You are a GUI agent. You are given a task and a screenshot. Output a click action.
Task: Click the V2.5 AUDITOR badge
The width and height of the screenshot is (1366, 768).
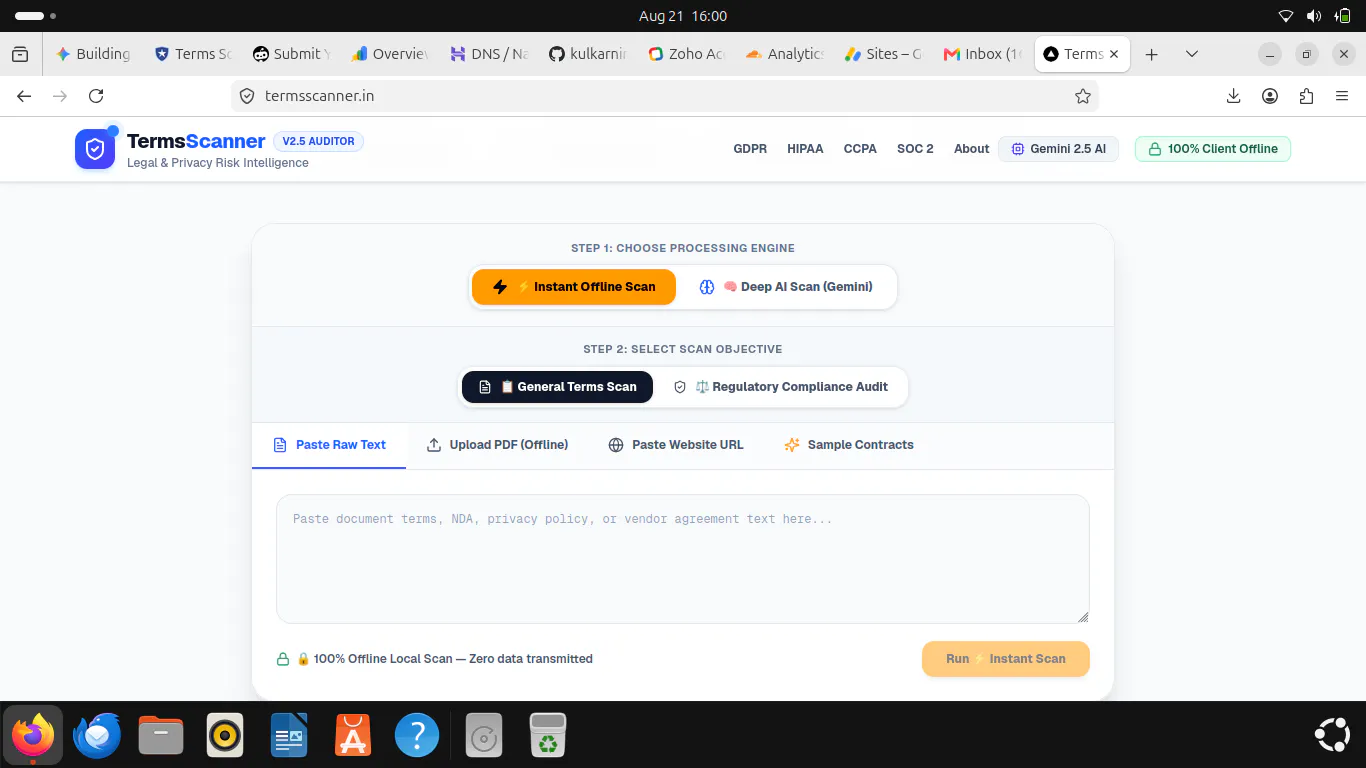click(318, 141)
